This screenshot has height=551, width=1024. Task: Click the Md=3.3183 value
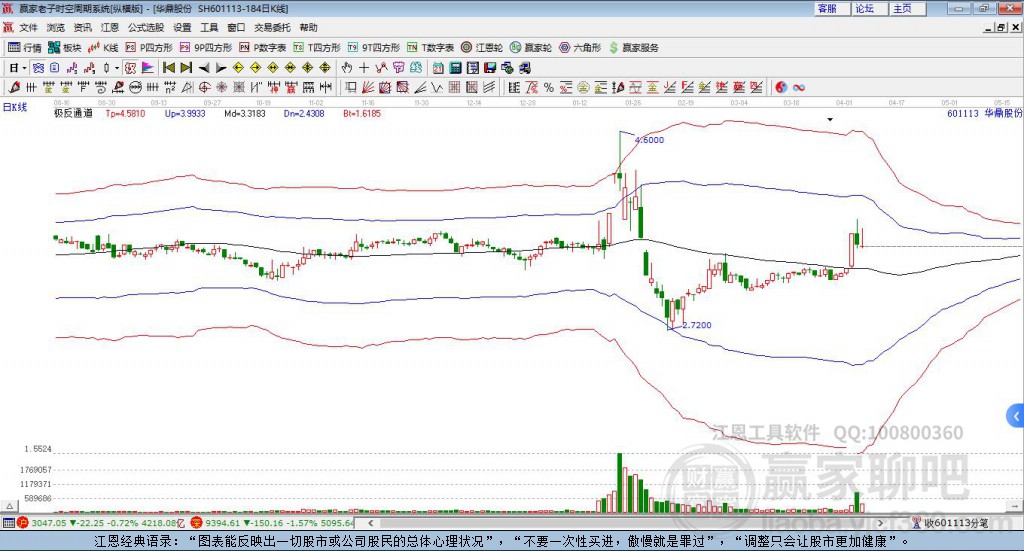pyautogui.click(x=245, y=114)
